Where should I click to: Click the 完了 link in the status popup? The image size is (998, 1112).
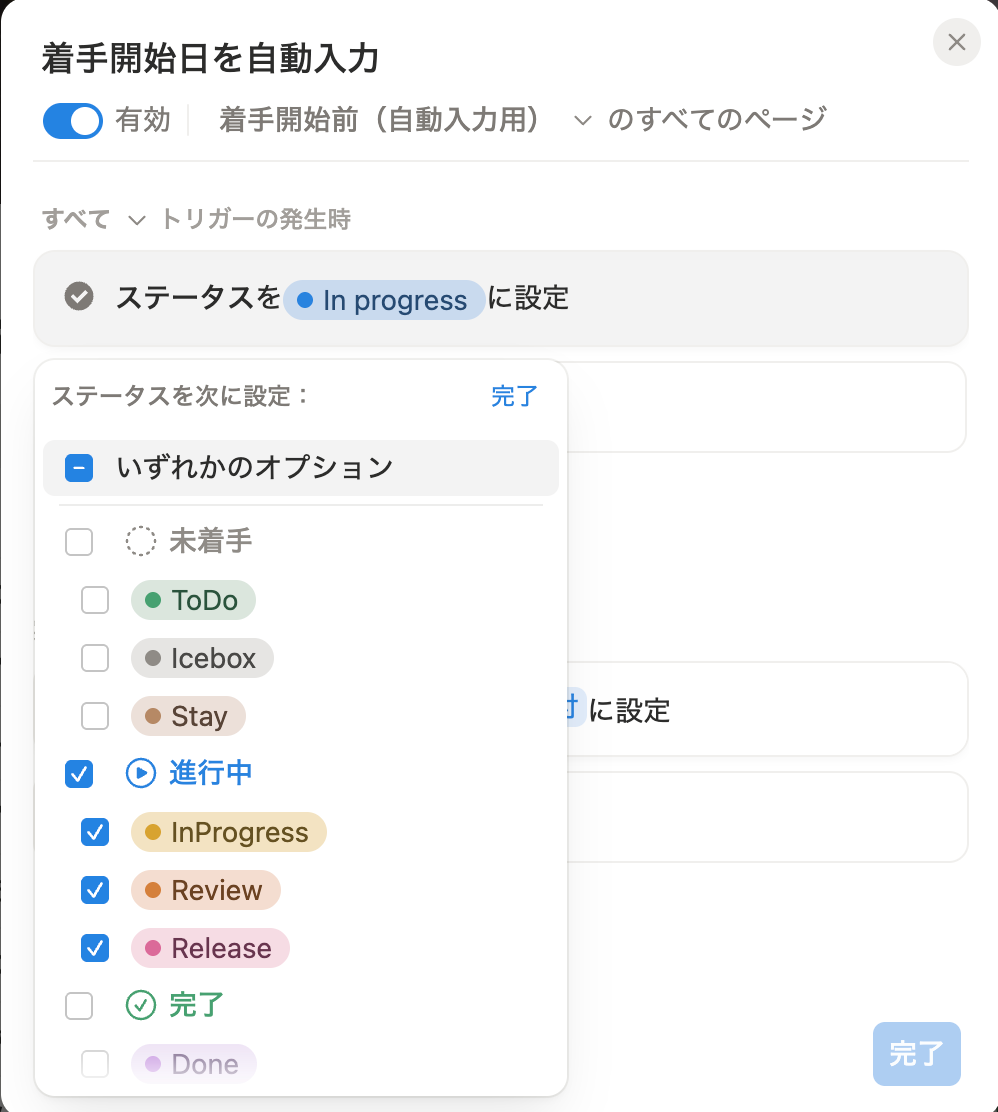click(513, 396)
